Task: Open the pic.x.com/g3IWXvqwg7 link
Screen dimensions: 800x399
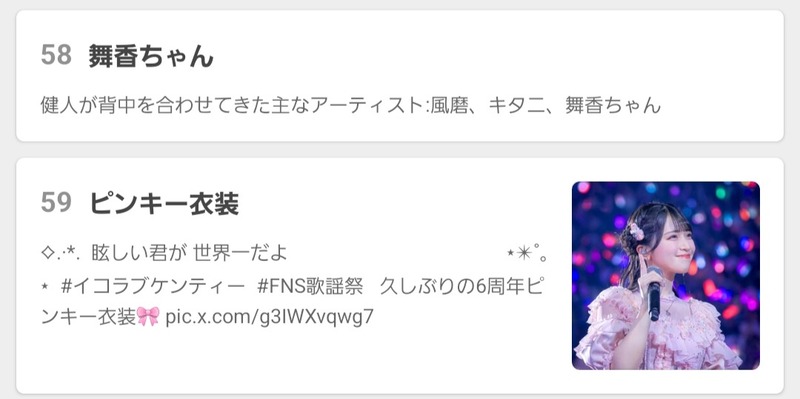Action: tap(269, 317)
